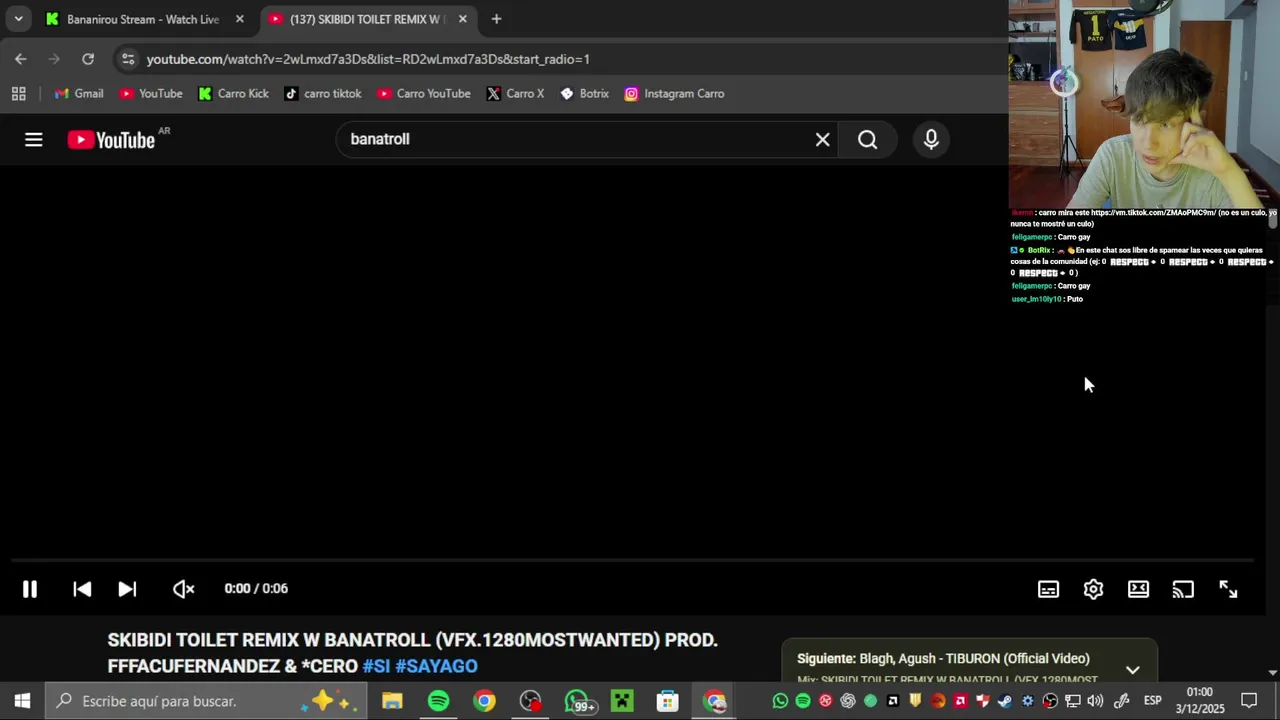The image size is (1280, 720).
Task: Click the Windows taskbar search box
Action: tap(206, 701)
